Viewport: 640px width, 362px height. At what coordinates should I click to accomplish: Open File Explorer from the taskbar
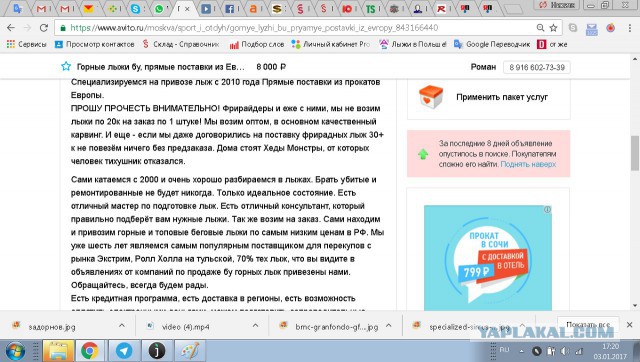click(x=58, y=351)
